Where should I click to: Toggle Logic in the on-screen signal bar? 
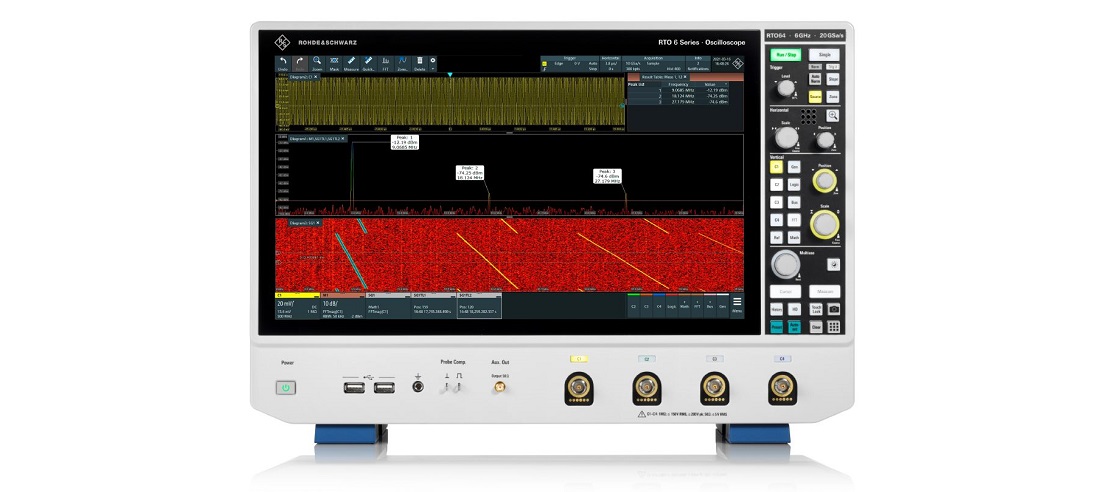671,305
